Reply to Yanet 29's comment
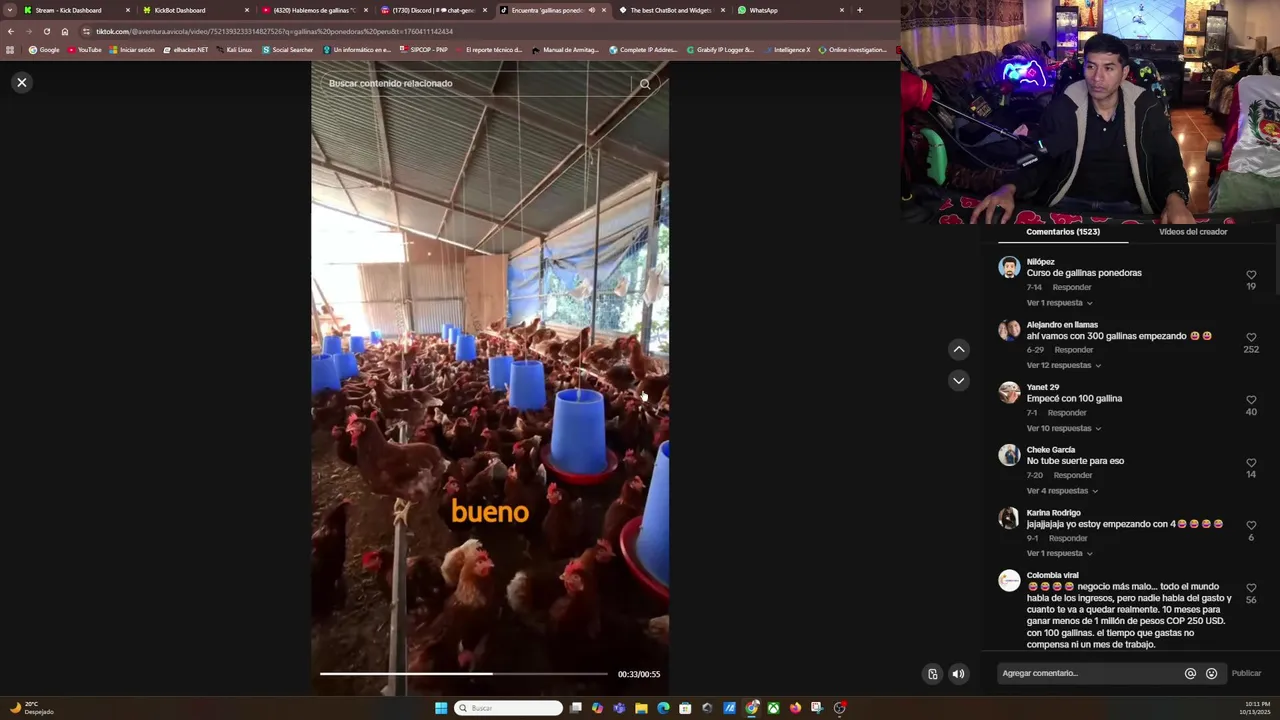The height and width of the screenshot is (720, 1280). (x=1067, y=413)
